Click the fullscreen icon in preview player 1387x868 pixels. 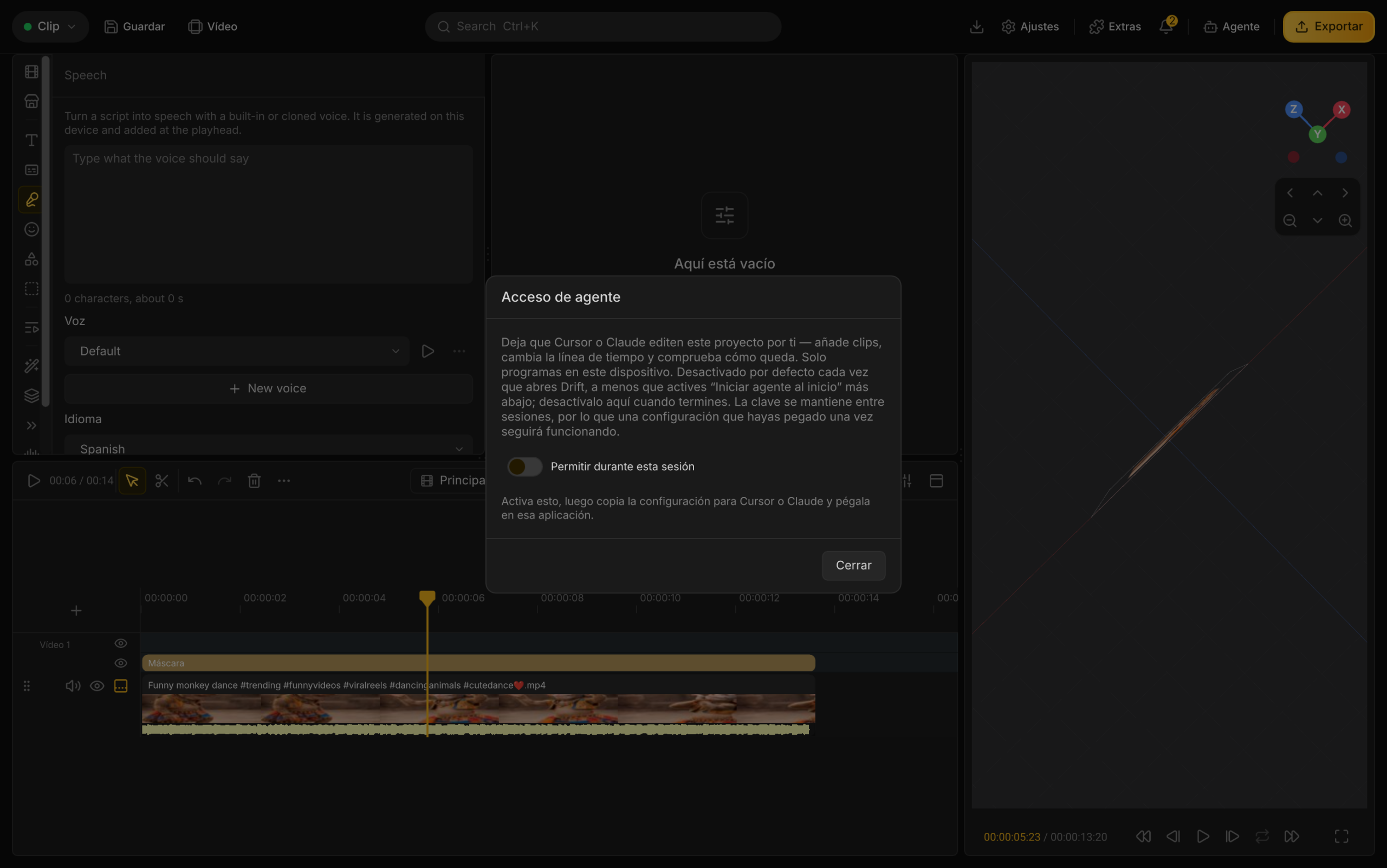(1341, 837)
